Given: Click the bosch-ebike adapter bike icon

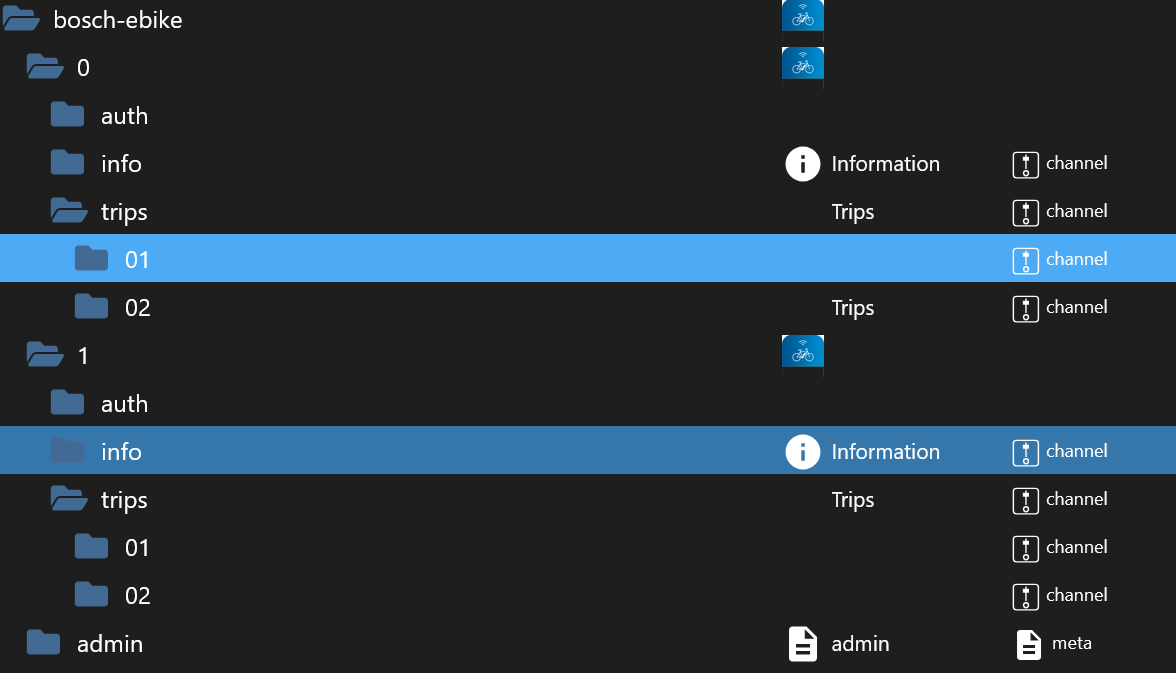Looking at the screenshot, I should (802, 16).
